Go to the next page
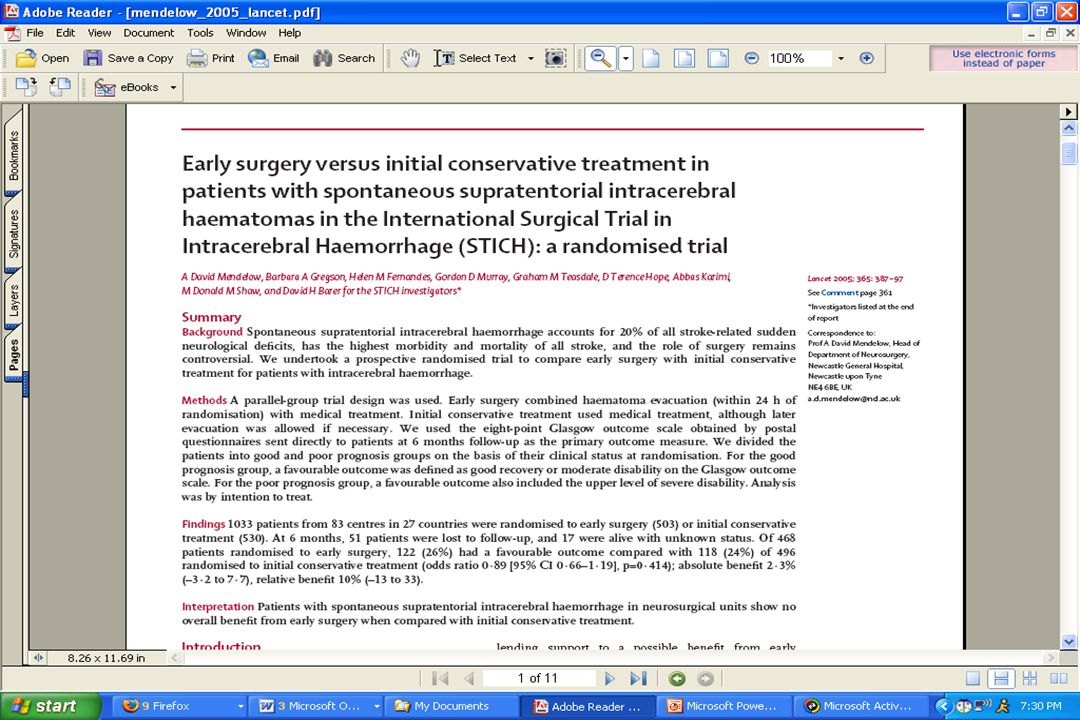This screenshot has height=720, width=1080. [x=610, y=679]
